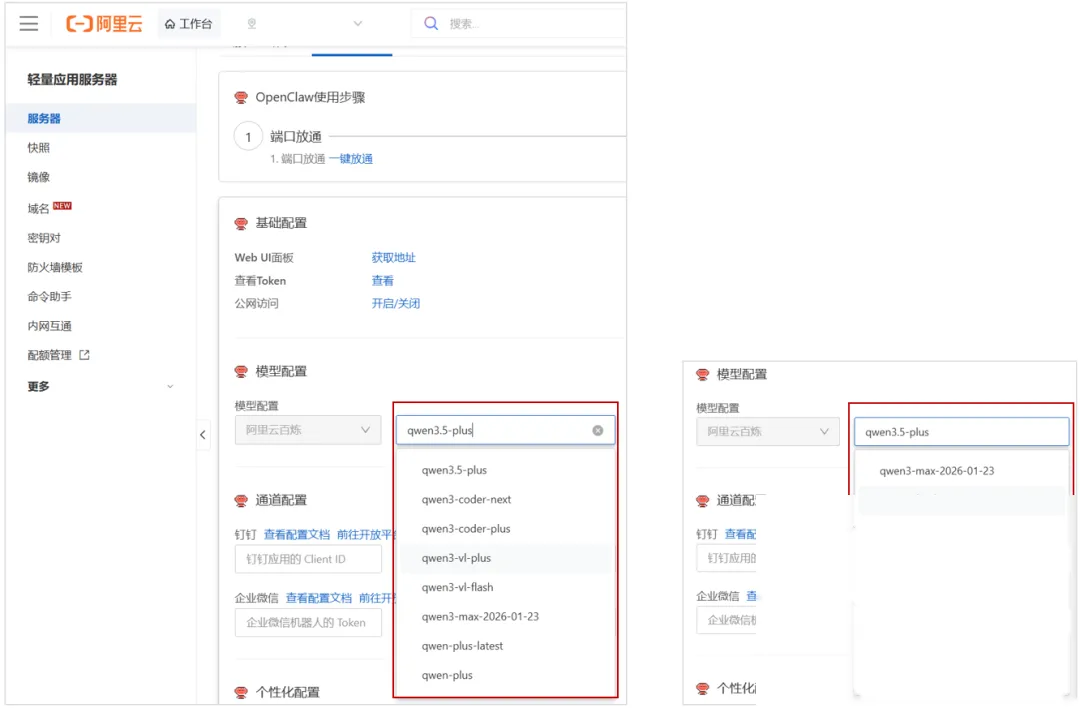1080x708 pixels.
Task: Click the 个性化 lobster icon in right panel
Action: (703, 688)
